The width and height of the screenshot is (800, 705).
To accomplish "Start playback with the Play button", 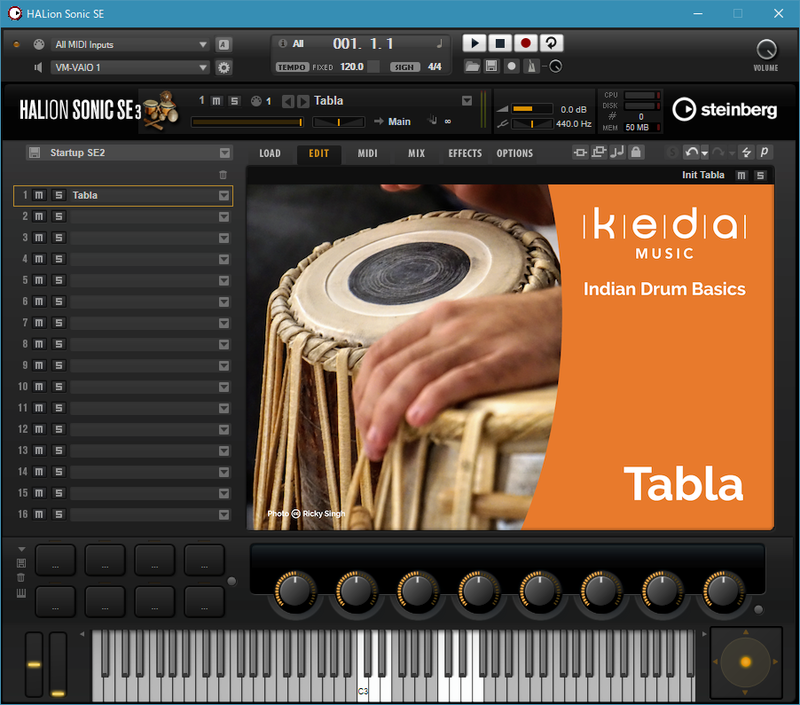I will coord(474,43).
